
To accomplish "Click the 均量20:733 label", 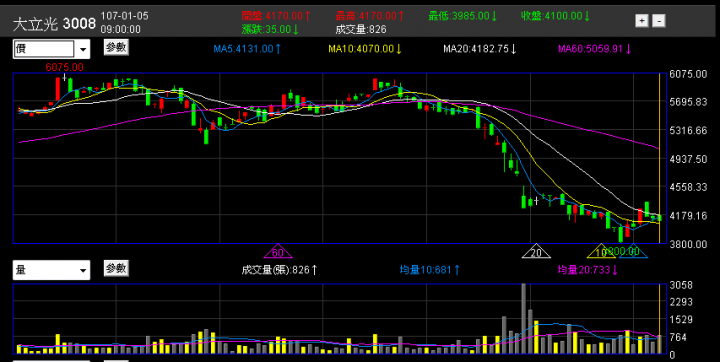I will click(x=588, y=270).
